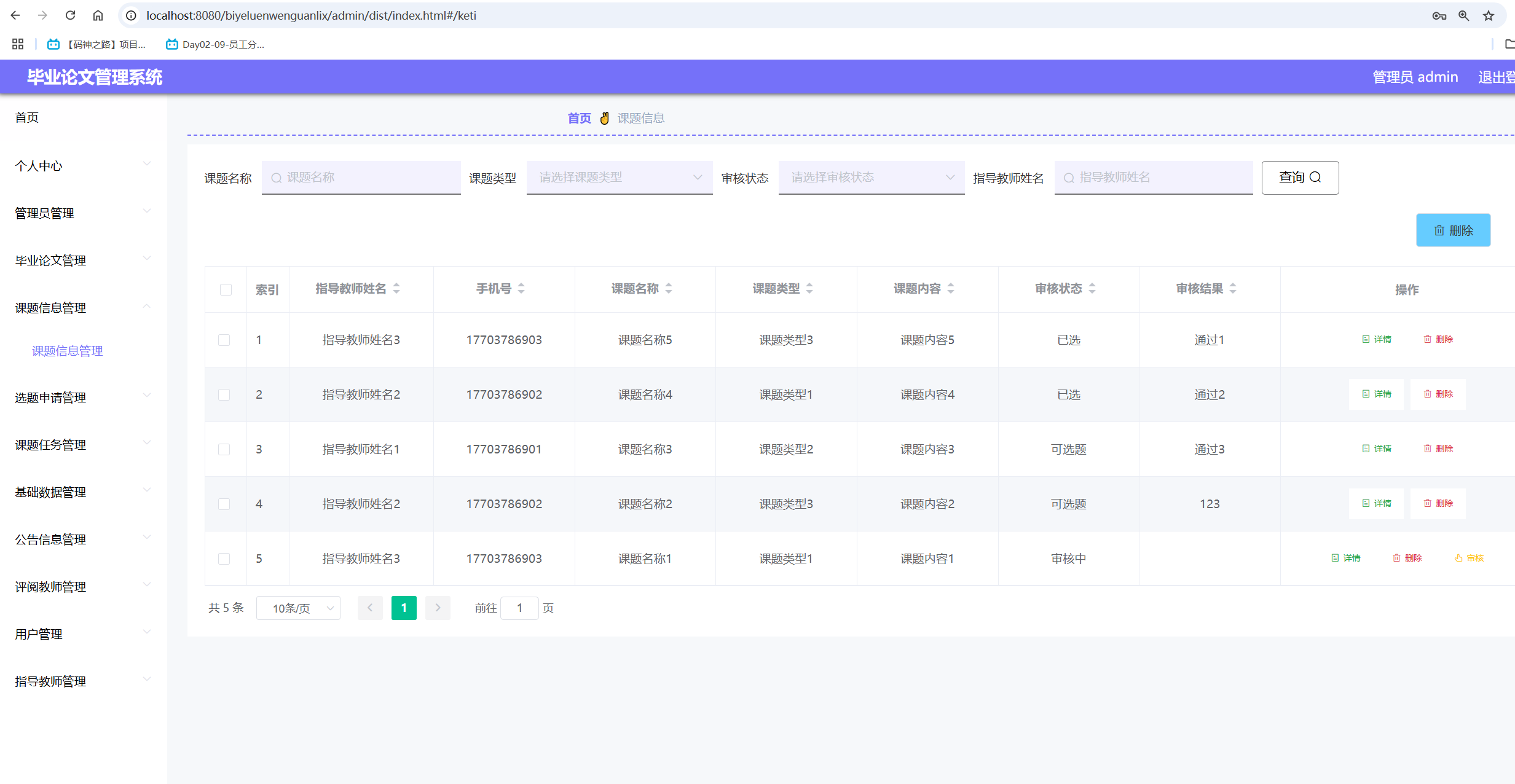Reload the page with refresh icon
This screenshot has width=1515, height=784.
tap(70, 15)
